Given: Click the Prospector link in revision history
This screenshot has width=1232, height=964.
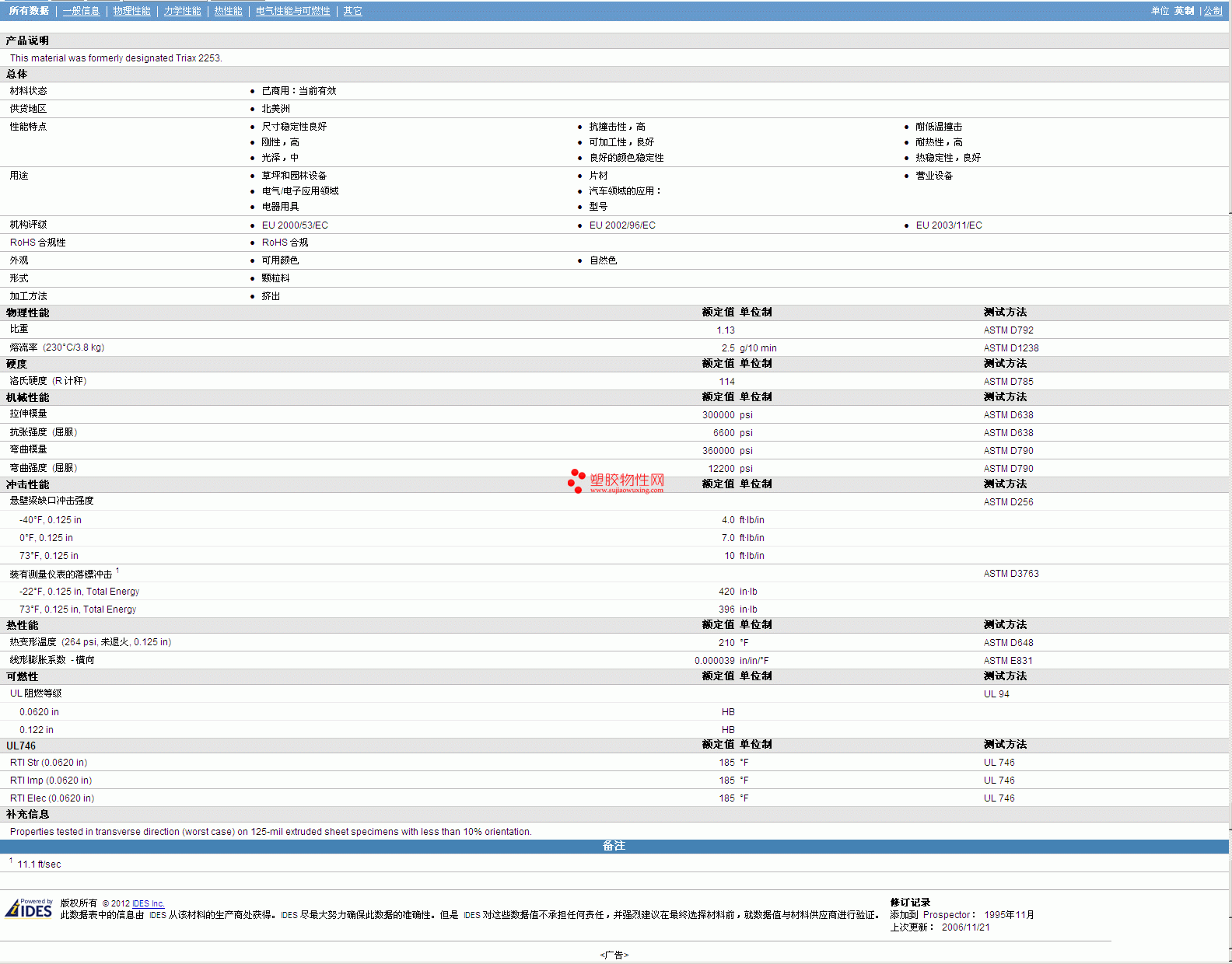Looking at the screenshot, I should click(946, 915).
